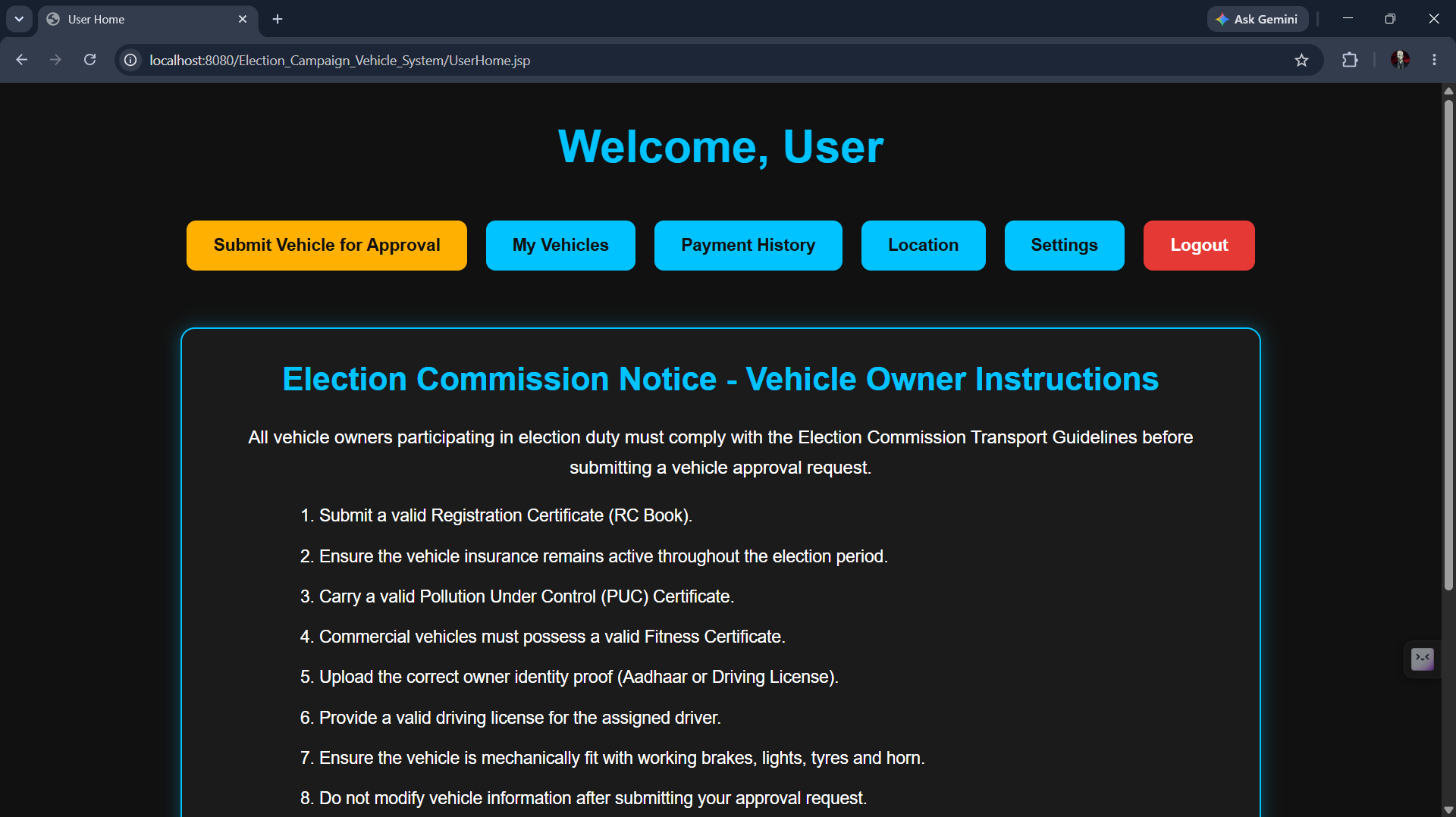The image size is (1456, 817).
Task: Click the floating widget icon at right edge
Action: 1422,659
